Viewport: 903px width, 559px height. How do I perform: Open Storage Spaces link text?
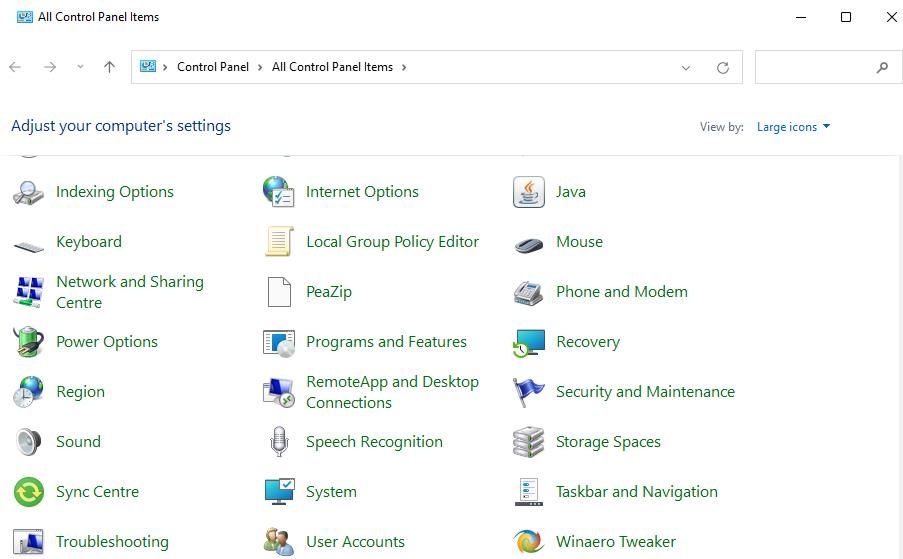tap(608, 442)
